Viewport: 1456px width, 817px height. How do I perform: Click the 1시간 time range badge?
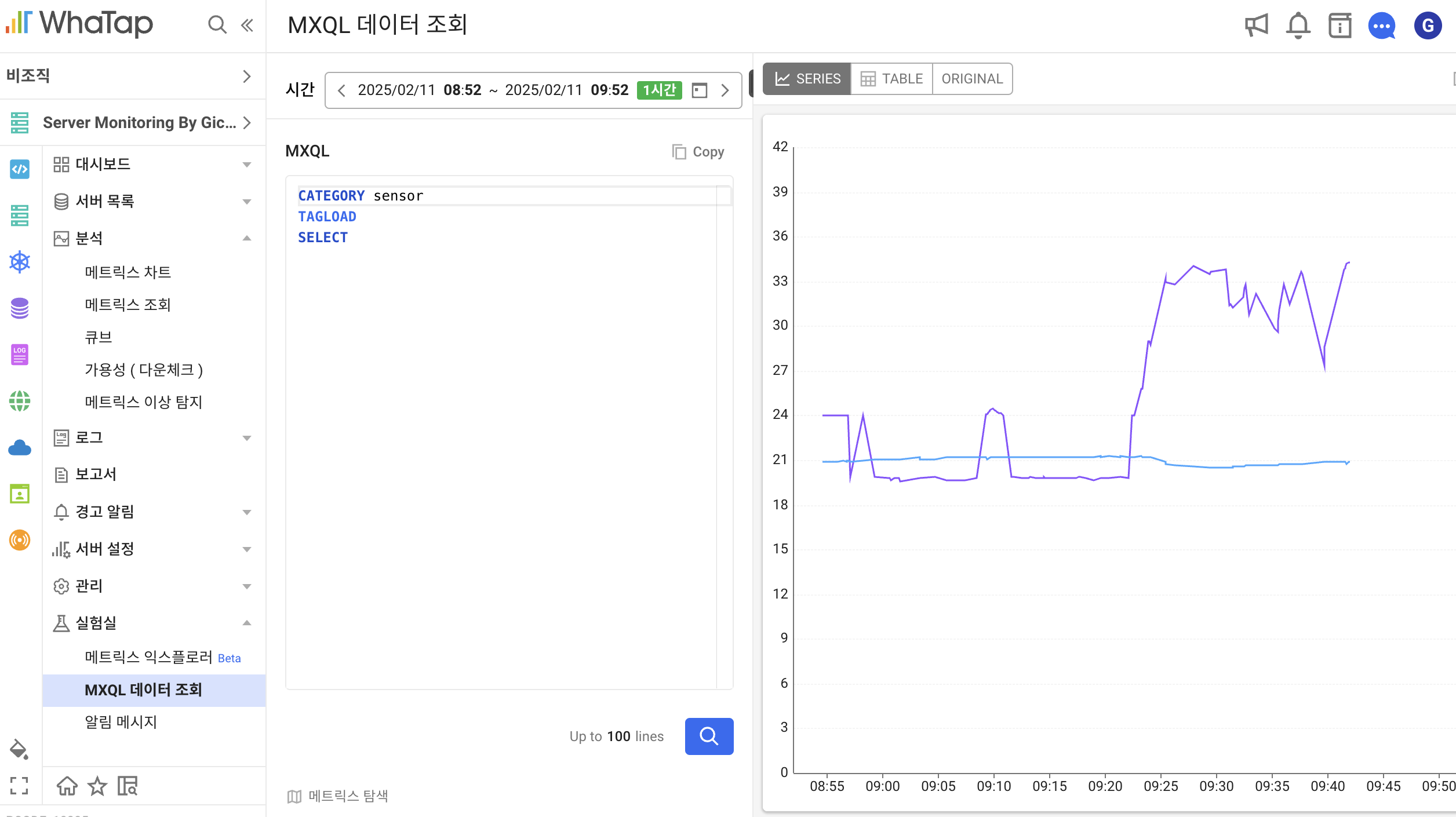(x=659, y=90)
